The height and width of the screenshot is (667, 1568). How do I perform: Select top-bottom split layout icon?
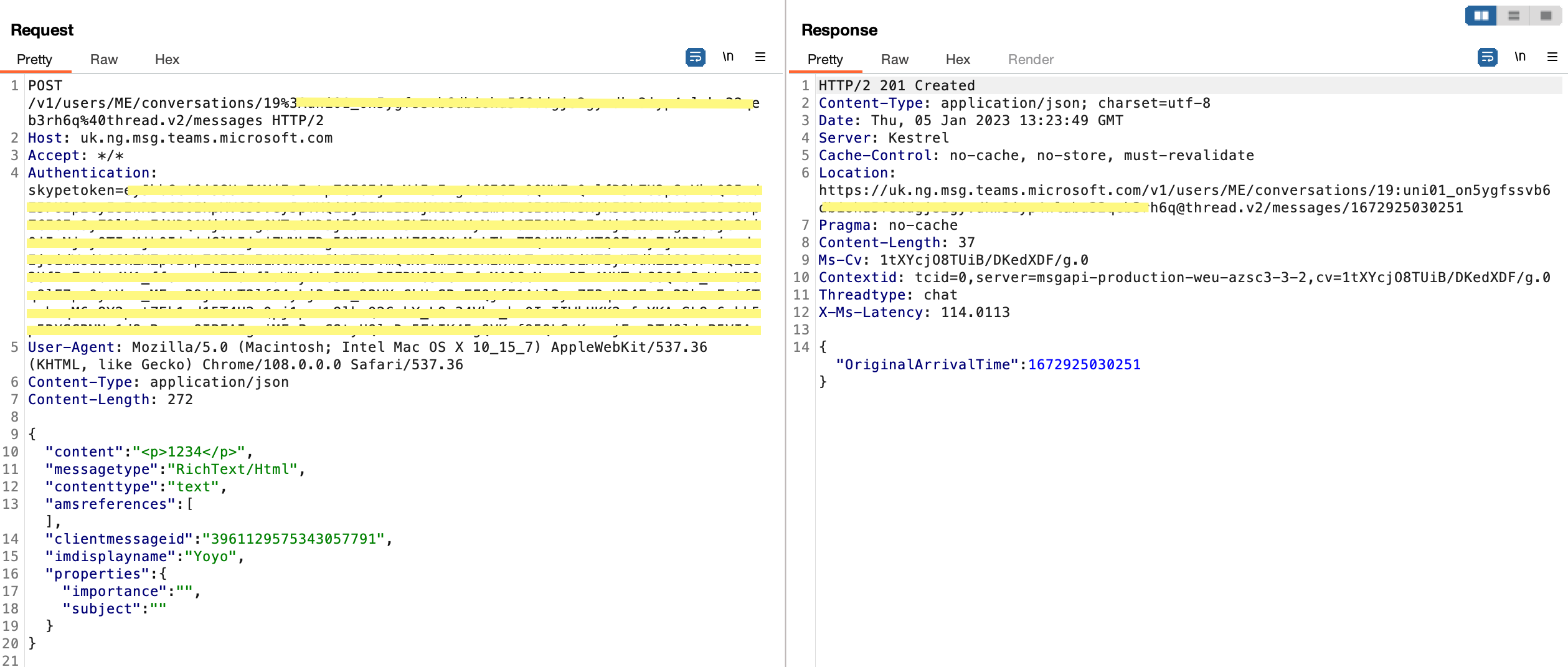[1514, 16]
